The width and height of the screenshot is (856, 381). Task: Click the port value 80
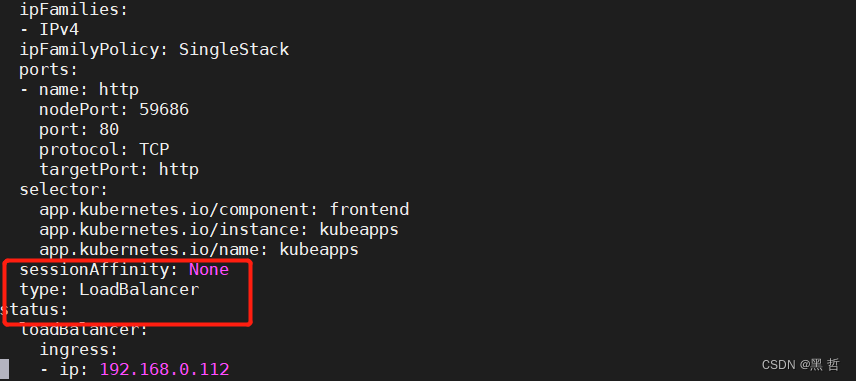click(x=109, y=130)
